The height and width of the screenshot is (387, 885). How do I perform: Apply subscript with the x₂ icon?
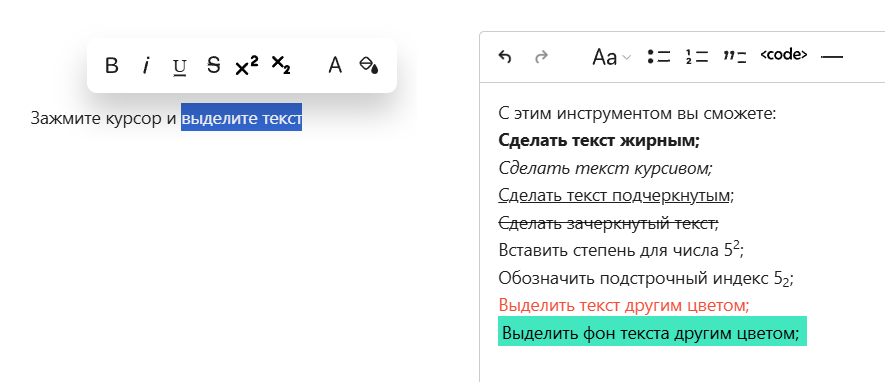281,65
